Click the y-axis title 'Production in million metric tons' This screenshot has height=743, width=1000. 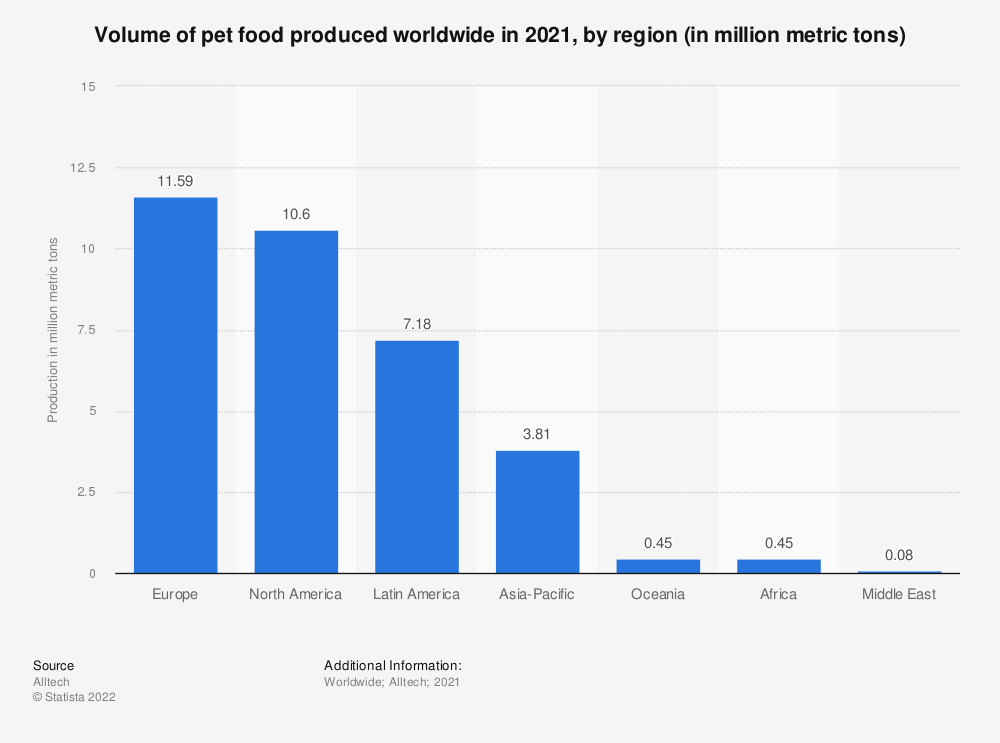(54, 330)
